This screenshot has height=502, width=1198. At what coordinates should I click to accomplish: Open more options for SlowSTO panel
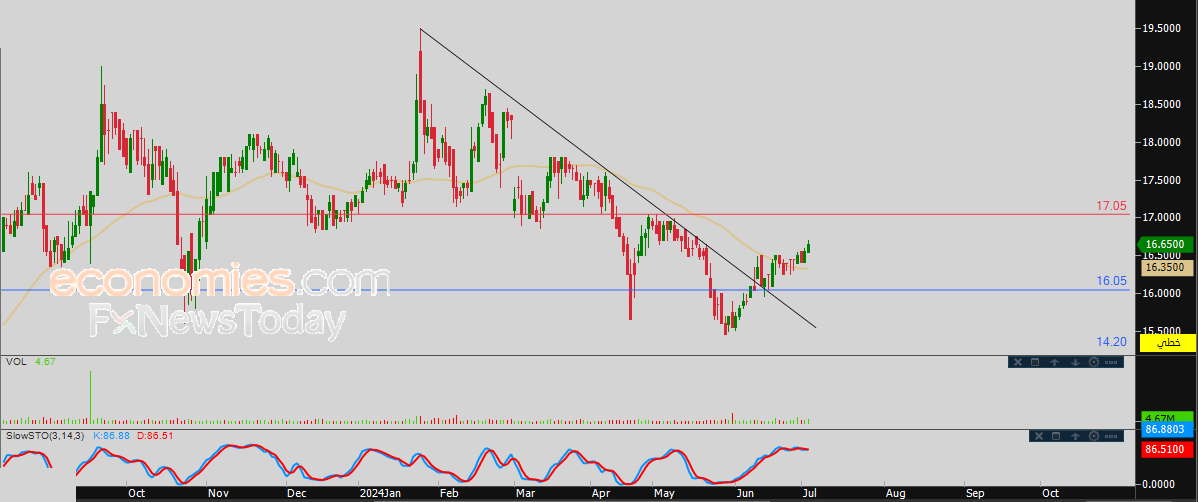[x=1113, y=436]
